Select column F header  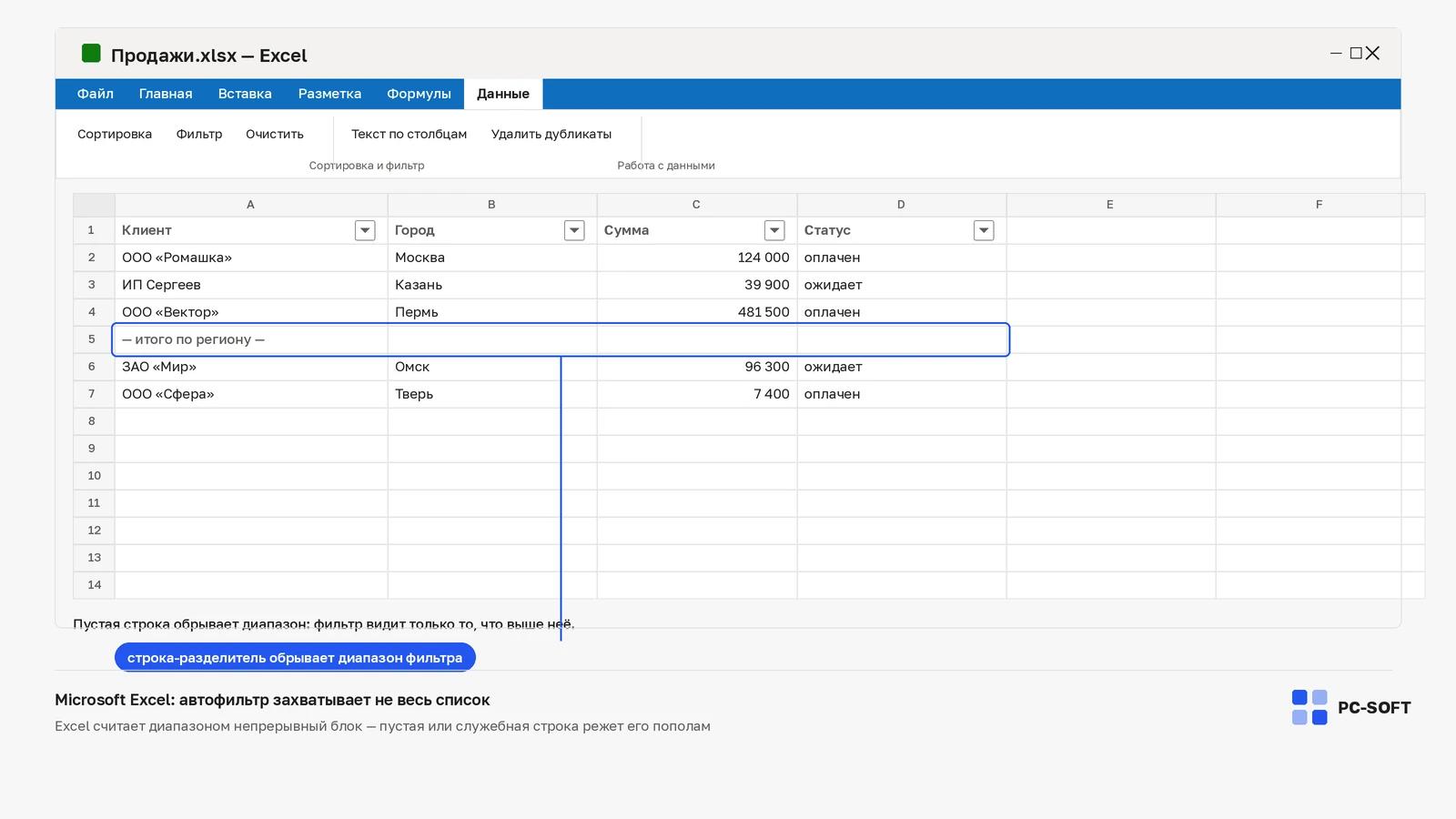click(x=1320, y=205)
